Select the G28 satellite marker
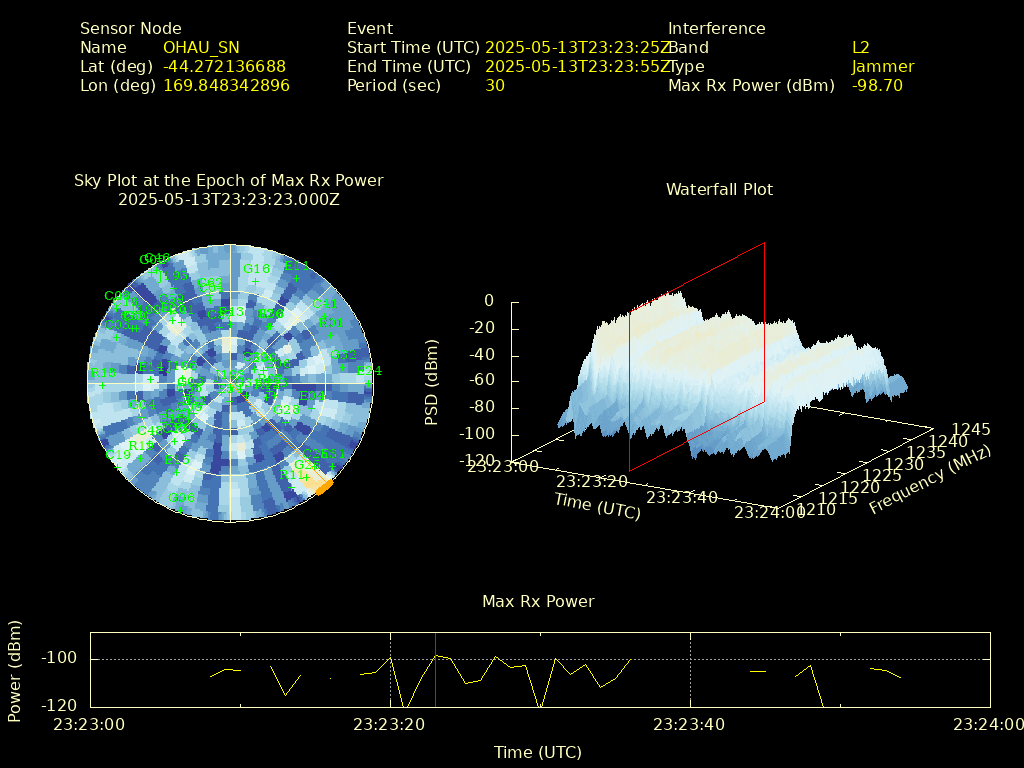Viewport: 1024px width, 768px height. (285, 422)
